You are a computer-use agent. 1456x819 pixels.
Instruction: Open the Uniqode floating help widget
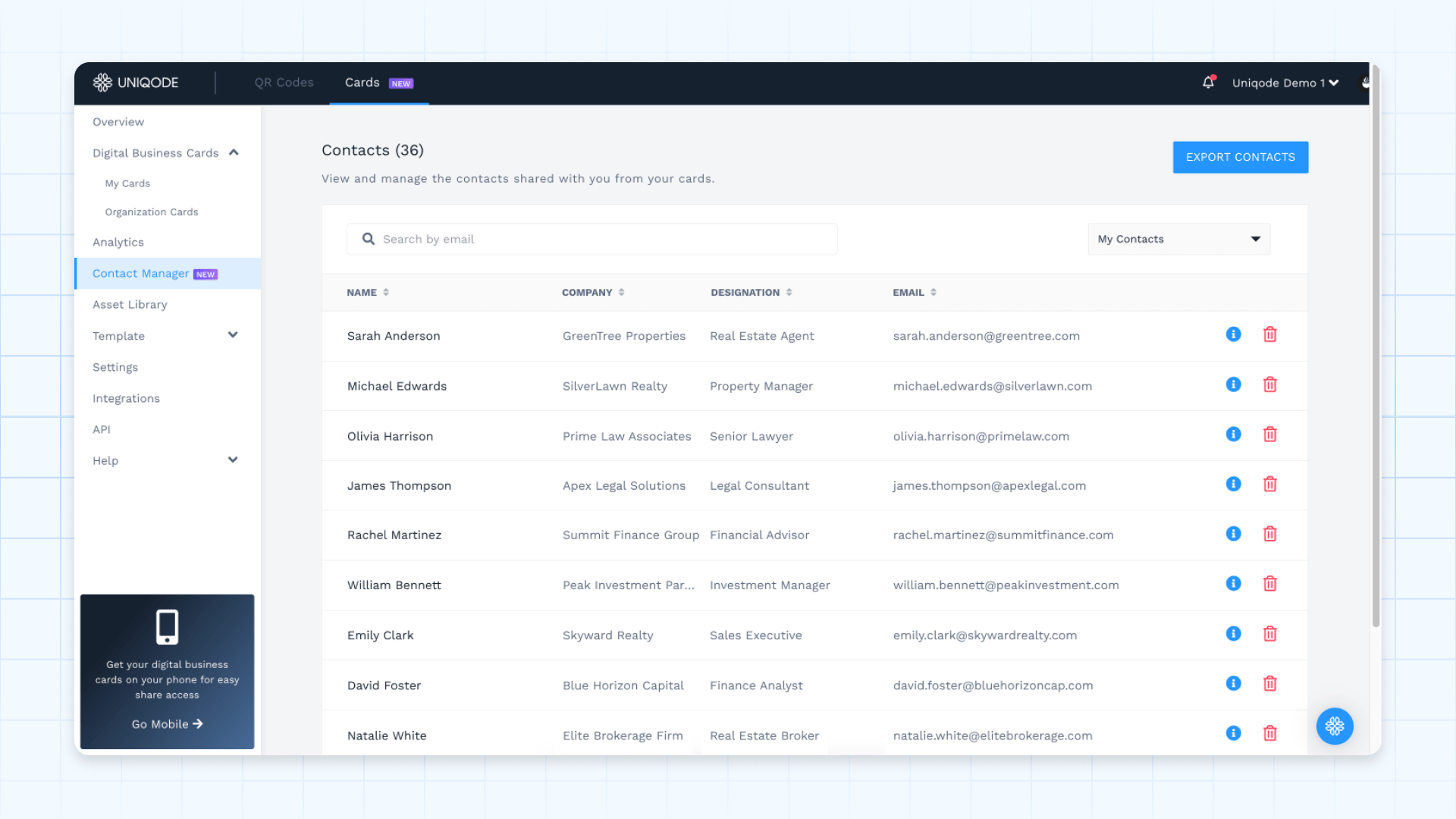pos(1334,726)
